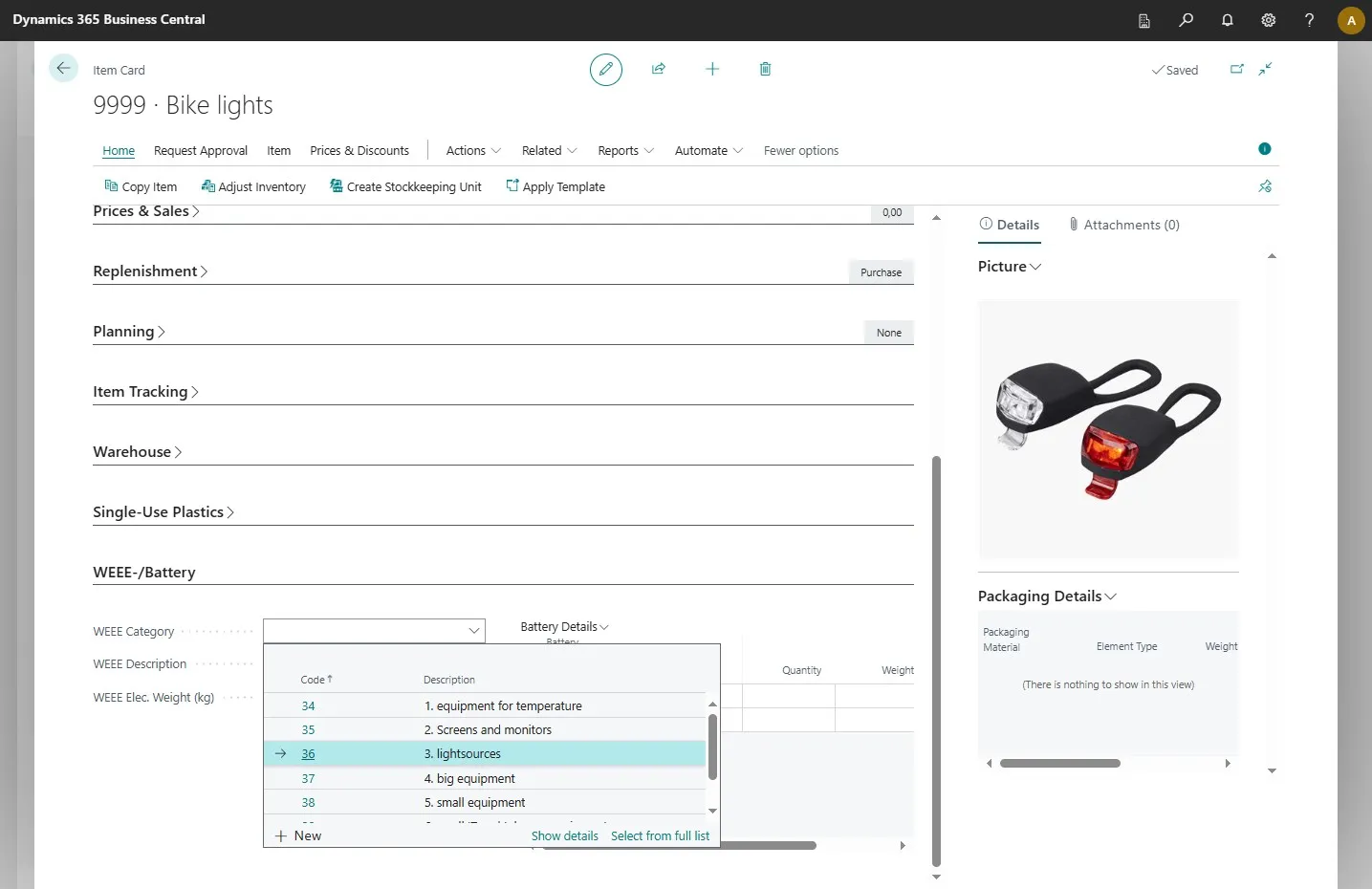Click Adjust Inventory action

click(x=253, y=186)
